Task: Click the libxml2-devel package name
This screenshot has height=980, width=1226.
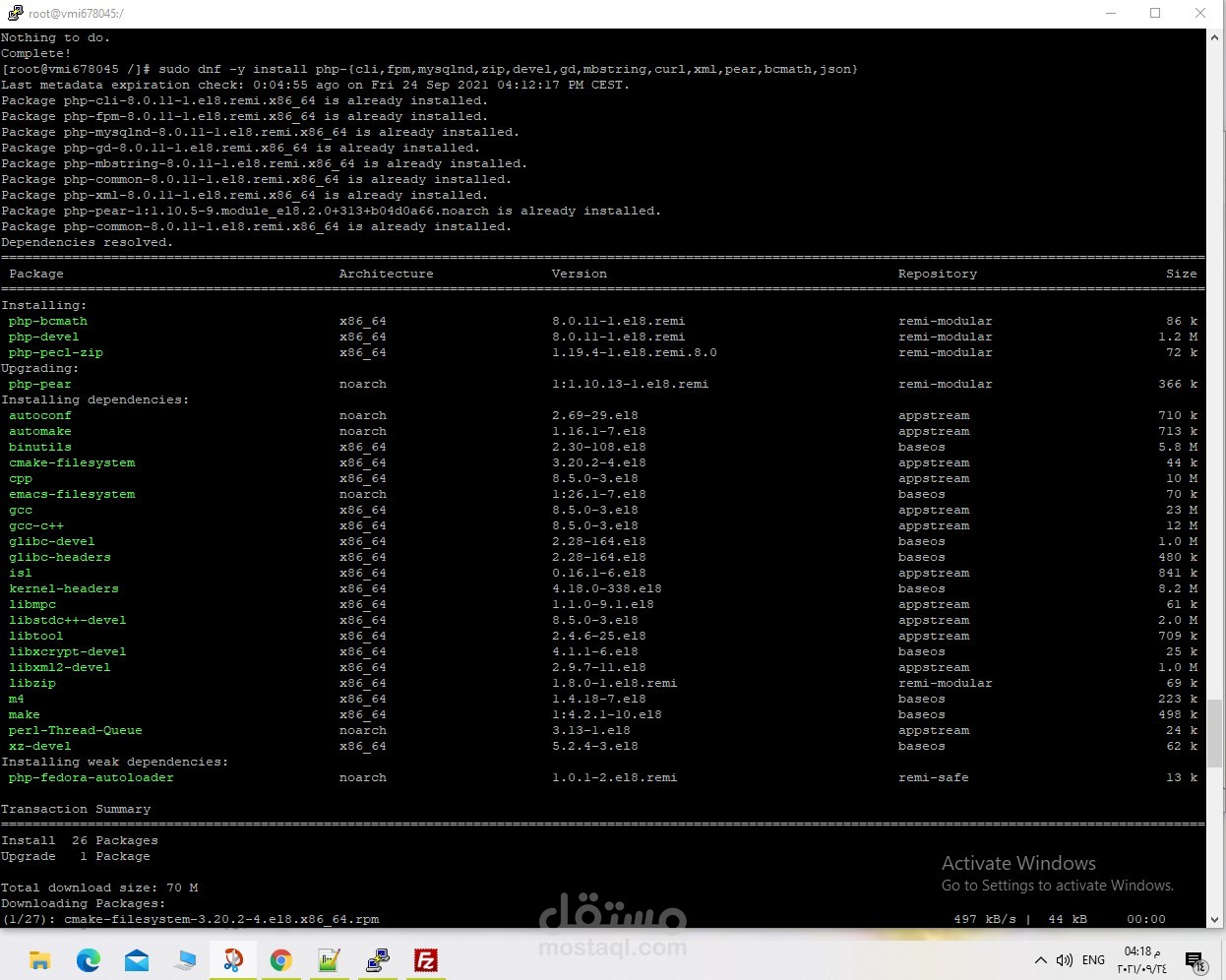Action: 60,667
